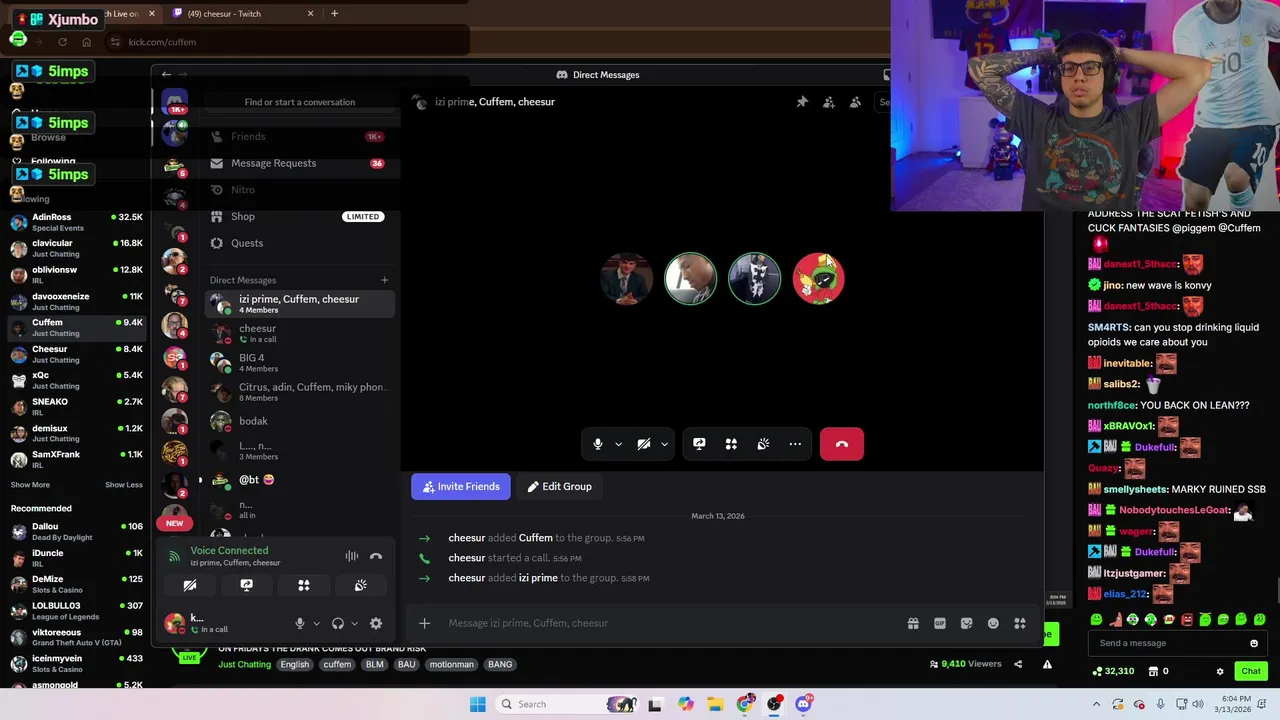1280x720 pixels.
Task: Open @bt direct message
Action: point(300,480)
